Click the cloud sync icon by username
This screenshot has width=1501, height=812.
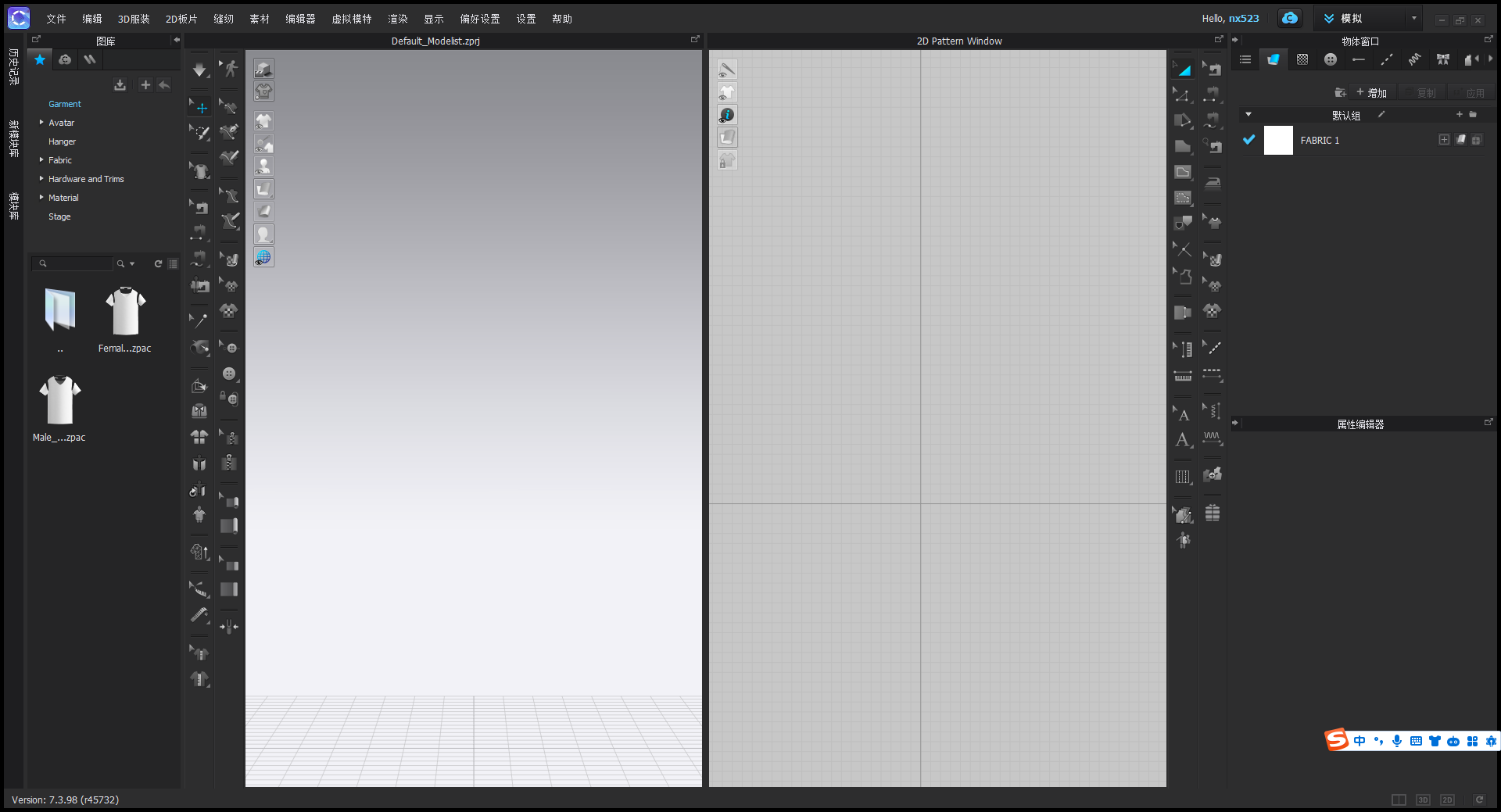(x=1290, y=18)
